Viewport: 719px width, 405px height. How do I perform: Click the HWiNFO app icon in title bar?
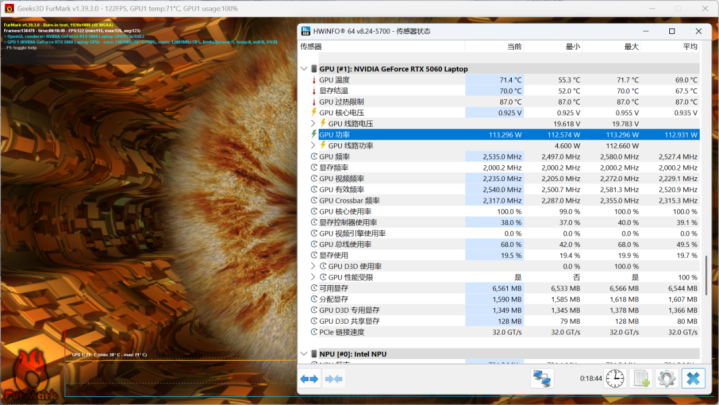pyautogui.click(x=306, y=31)
